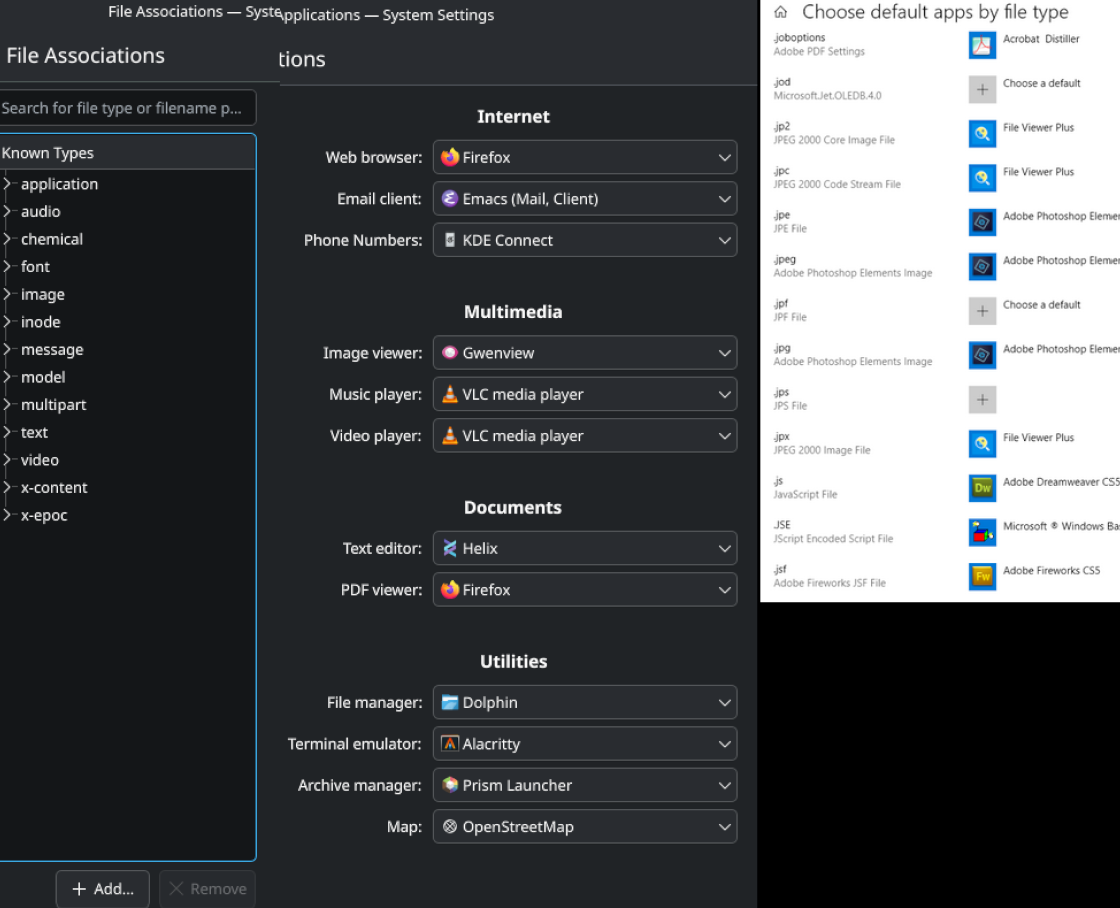
Task: Click Adobe Fireworks CS5 app name for .jsf
Action: [x=1051, y=571]
